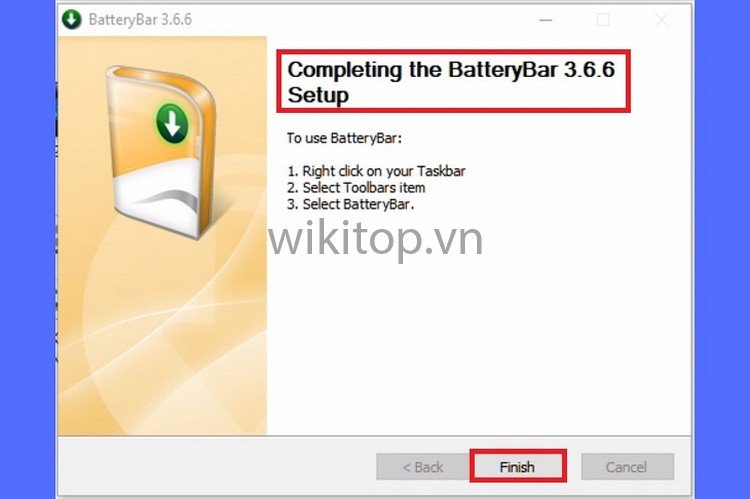Click the BatteryBar 3.6.6 window title text
The image size is (750, 499).
pyautogui.click(x=140, y=20)
